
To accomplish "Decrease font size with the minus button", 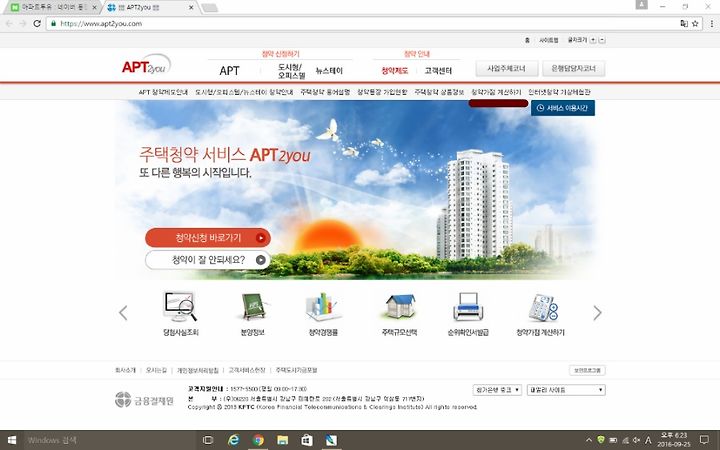I will tap(602, 40).
